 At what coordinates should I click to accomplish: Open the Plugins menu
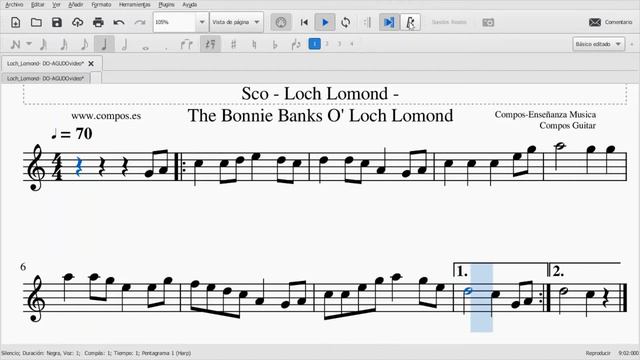(x=166, y=5)
